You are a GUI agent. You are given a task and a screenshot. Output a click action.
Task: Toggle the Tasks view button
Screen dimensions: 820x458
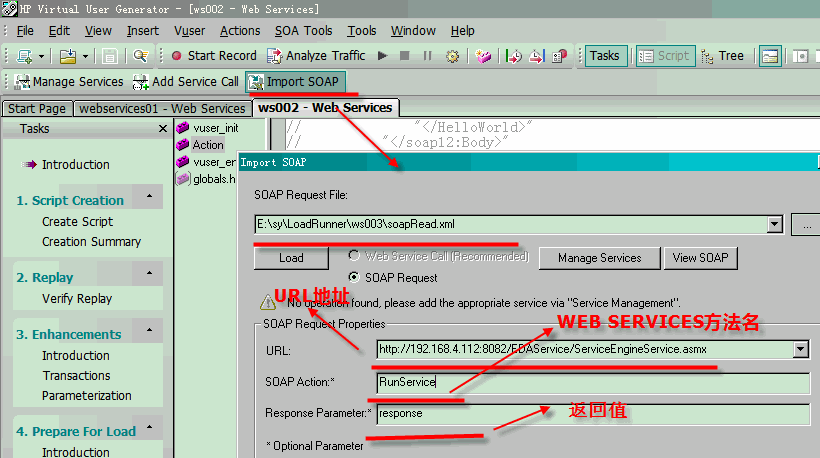coord(605,55)
